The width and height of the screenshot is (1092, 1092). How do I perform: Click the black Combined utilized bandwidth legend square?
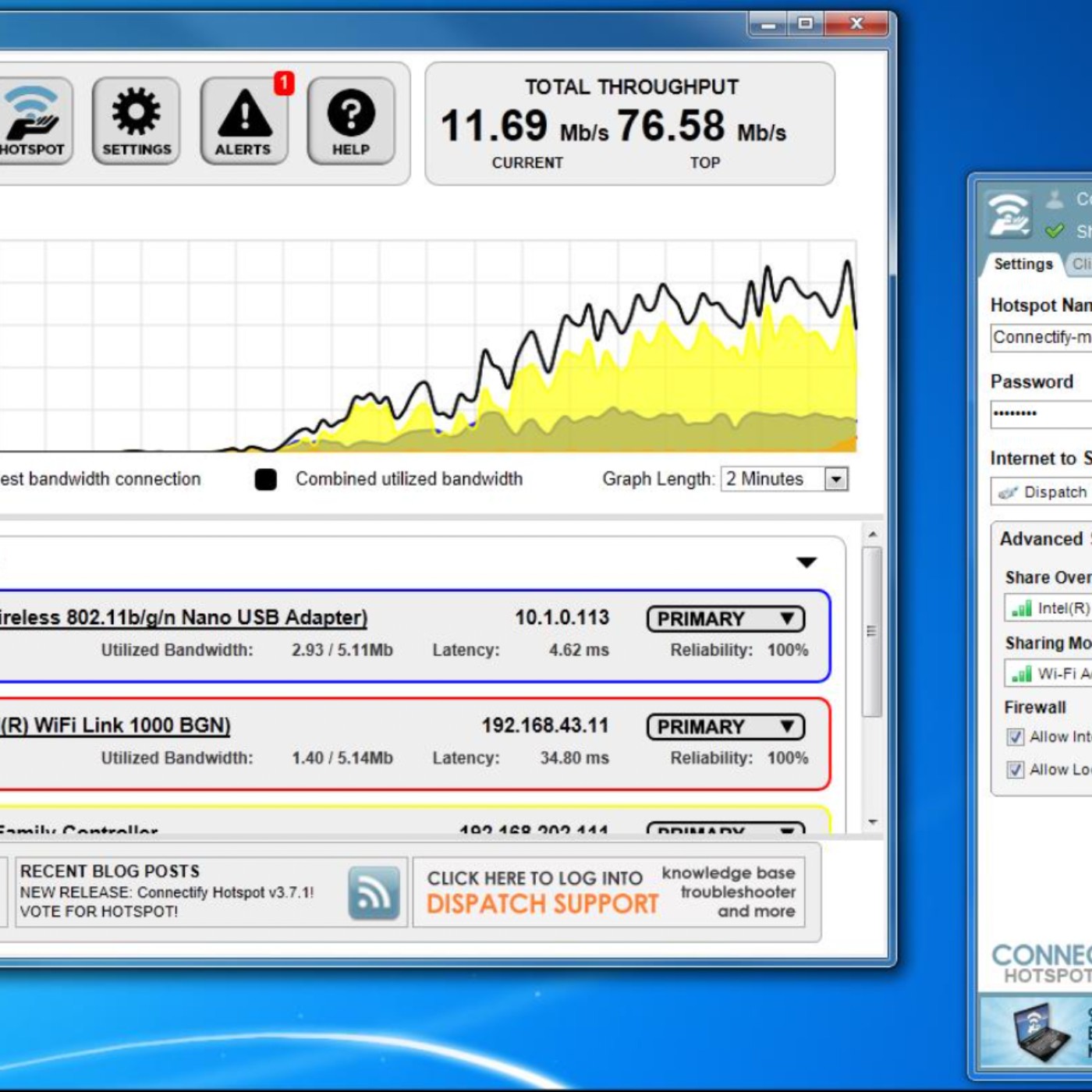pyautogui.click(x=266, y=480)
